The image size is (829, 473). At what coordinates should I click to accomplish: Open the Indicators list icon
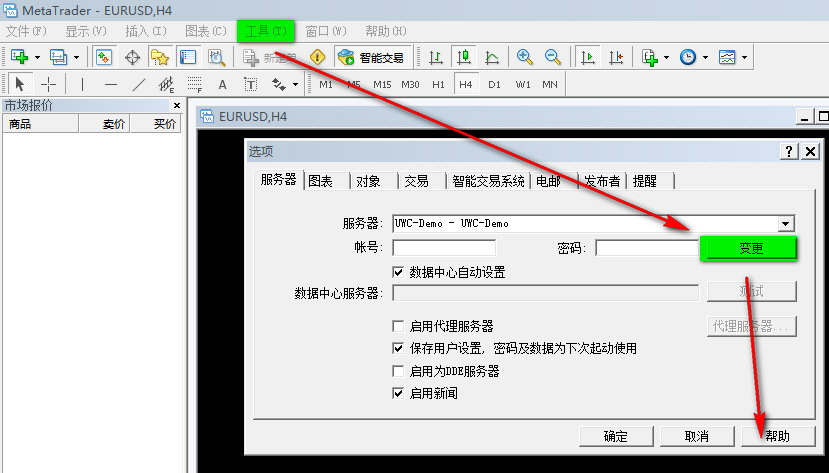[x=650, y=57]
